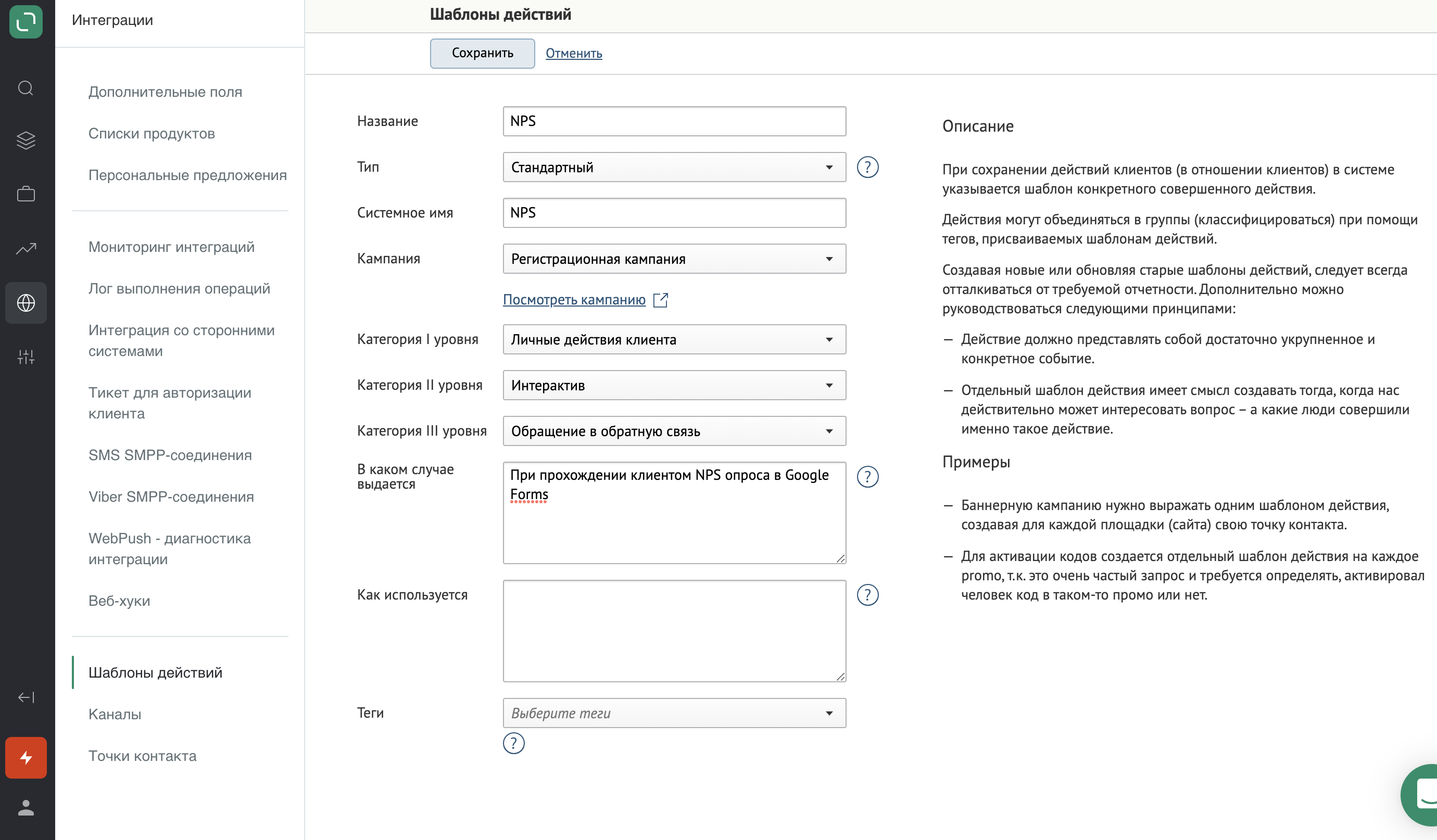Click the Примеры heading

(x=976, y=462)
